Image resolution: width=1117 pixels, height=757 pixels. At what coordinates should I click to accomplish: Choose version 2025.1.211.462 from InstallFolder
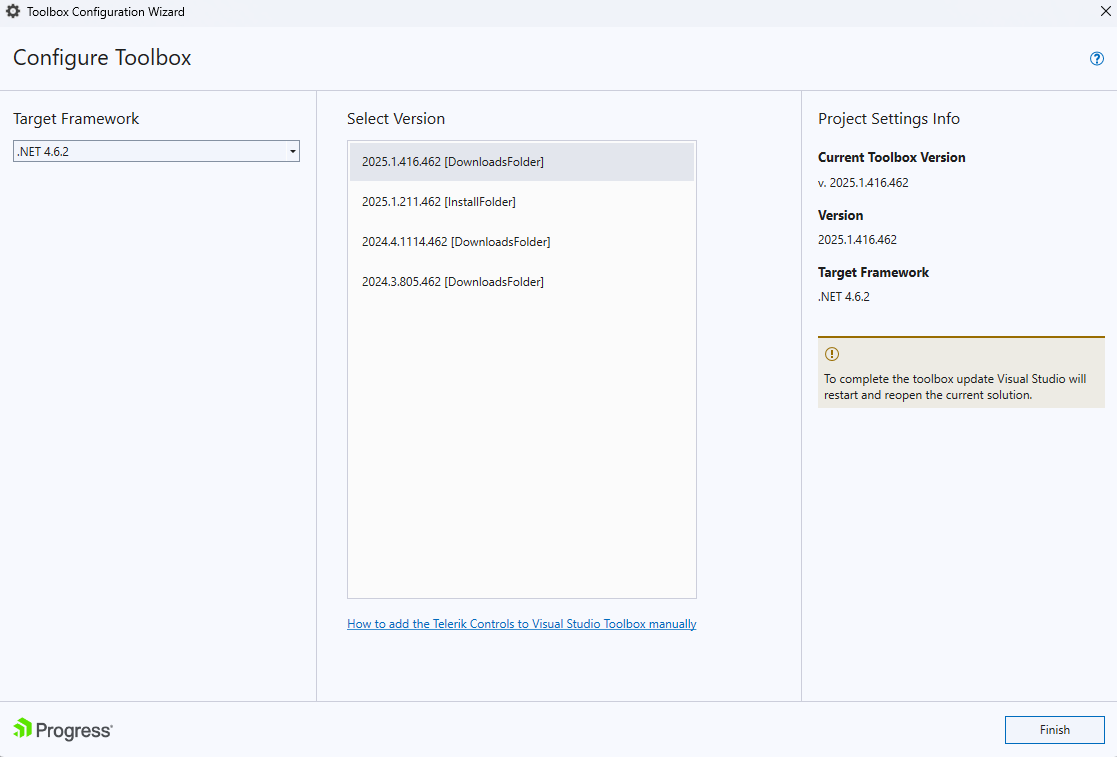pos(439,201)
